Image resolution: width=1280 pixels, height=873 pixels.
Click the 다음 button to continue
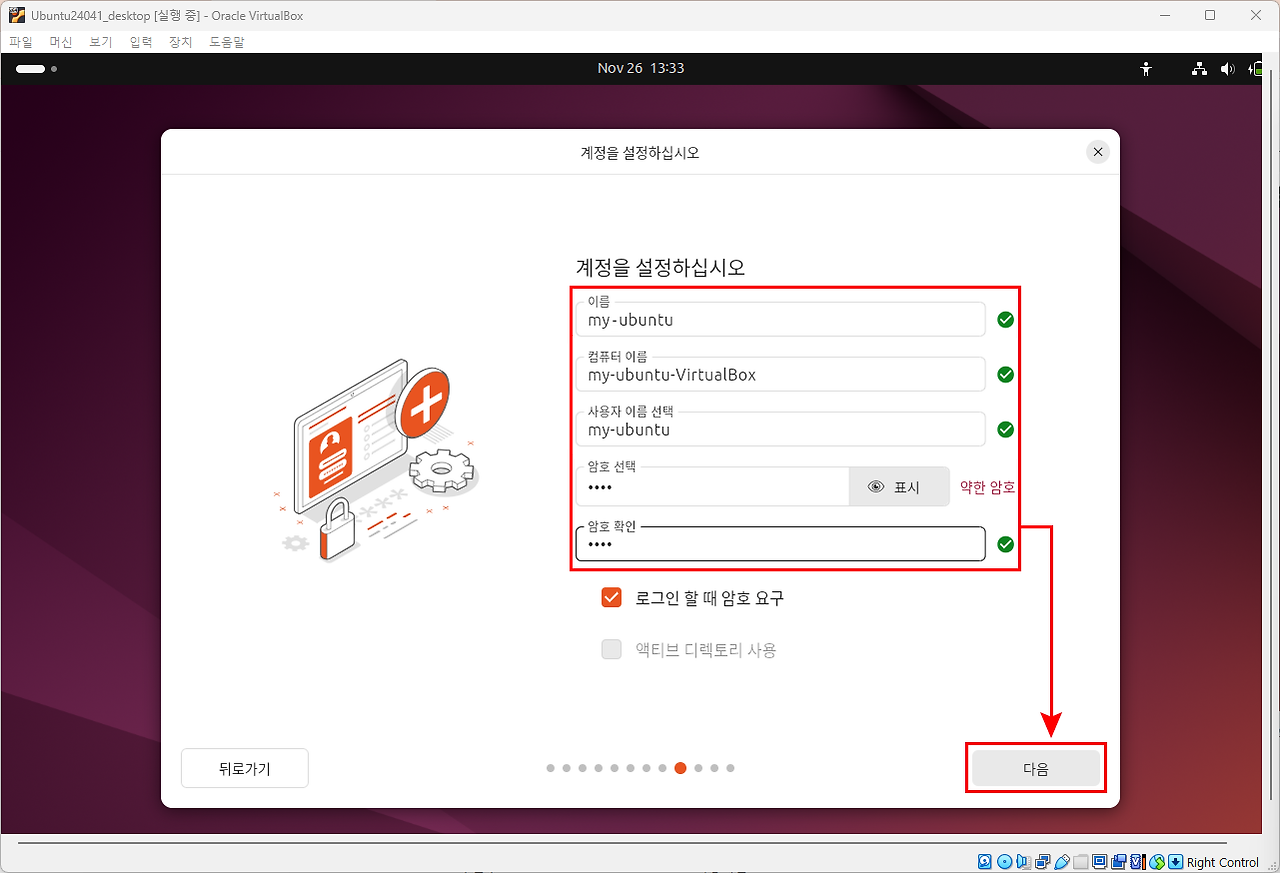1036,768
